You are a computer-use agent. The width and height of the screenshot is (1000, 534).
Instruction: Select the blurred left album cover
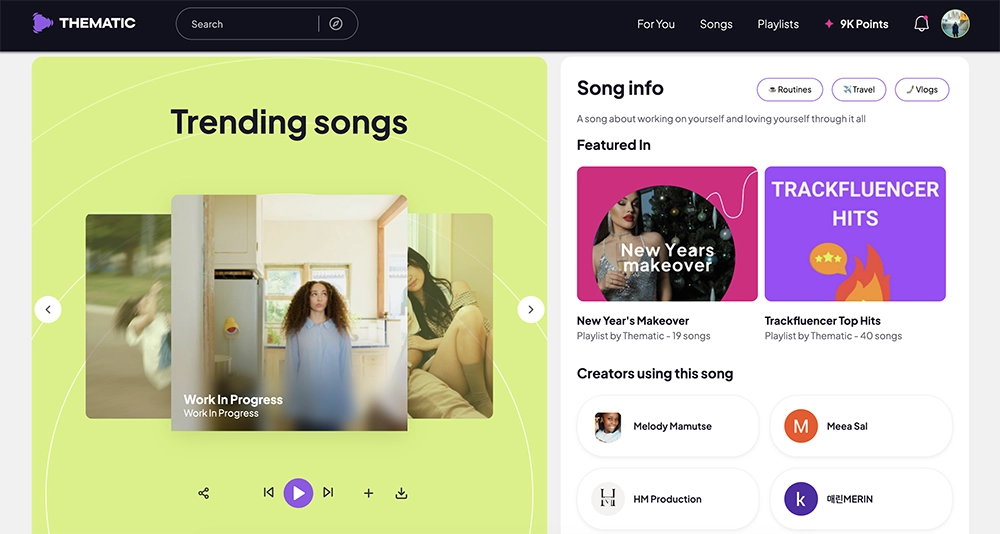click(x=128, y=316)
